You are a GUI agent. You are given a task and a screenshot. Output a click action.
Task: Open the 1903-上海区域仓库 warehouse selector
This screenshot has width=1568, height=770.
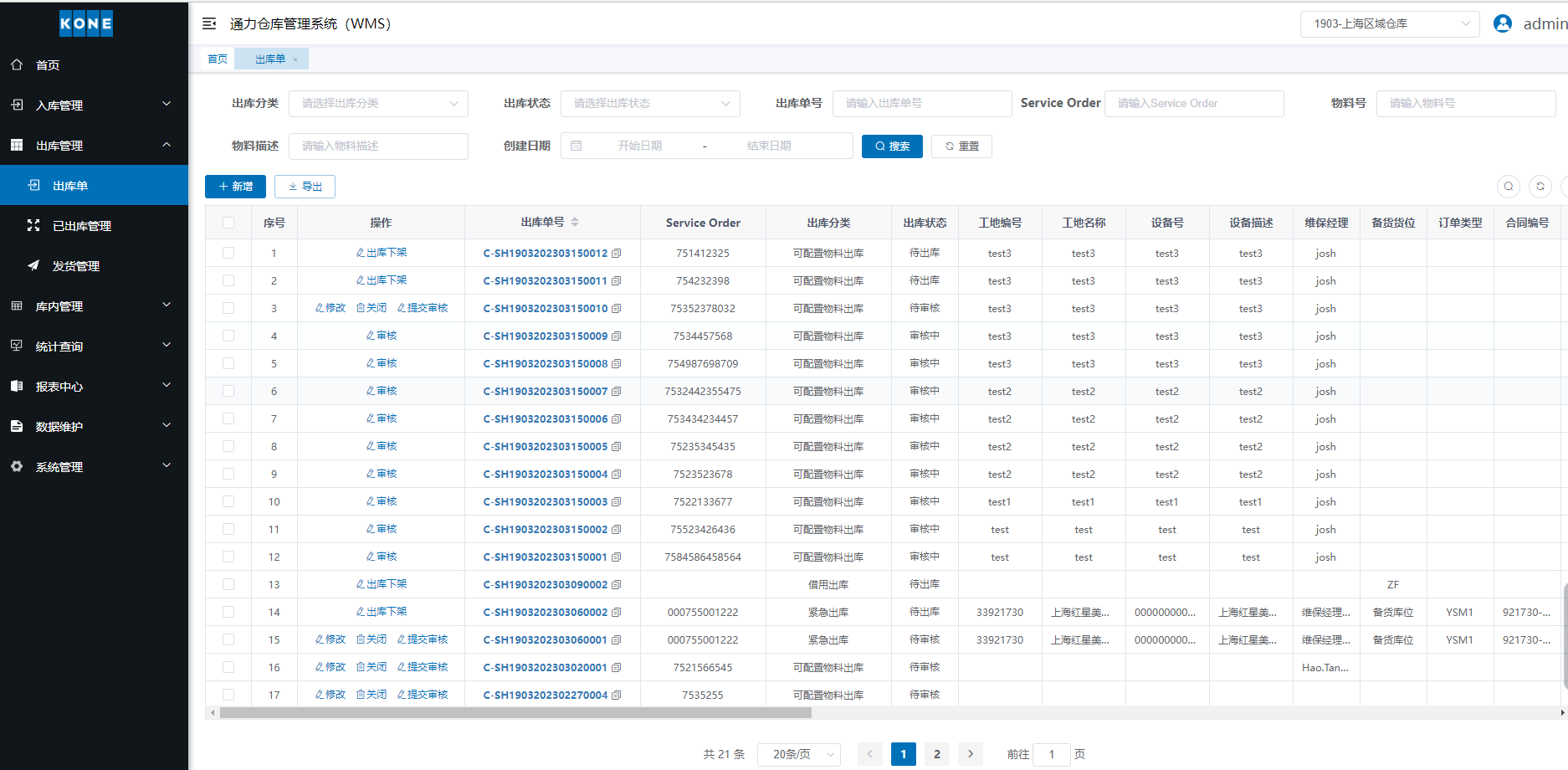click(x=1390, y=23)
